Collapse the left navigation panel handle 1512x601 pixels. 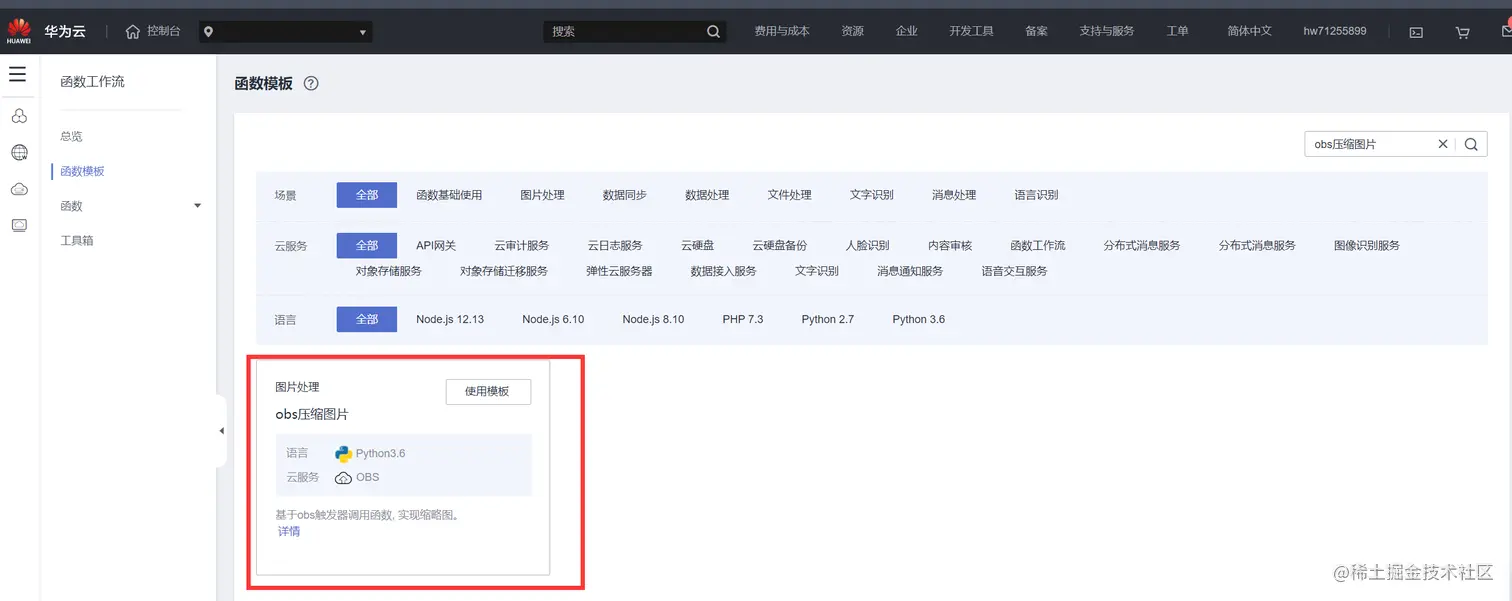tap(221, 431)
